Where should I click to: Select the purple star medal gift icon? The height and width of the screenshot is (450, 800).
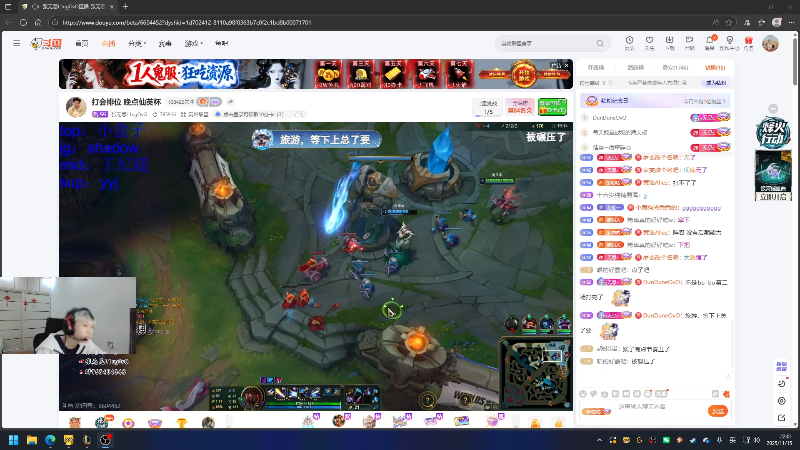[x=128, y=422]
